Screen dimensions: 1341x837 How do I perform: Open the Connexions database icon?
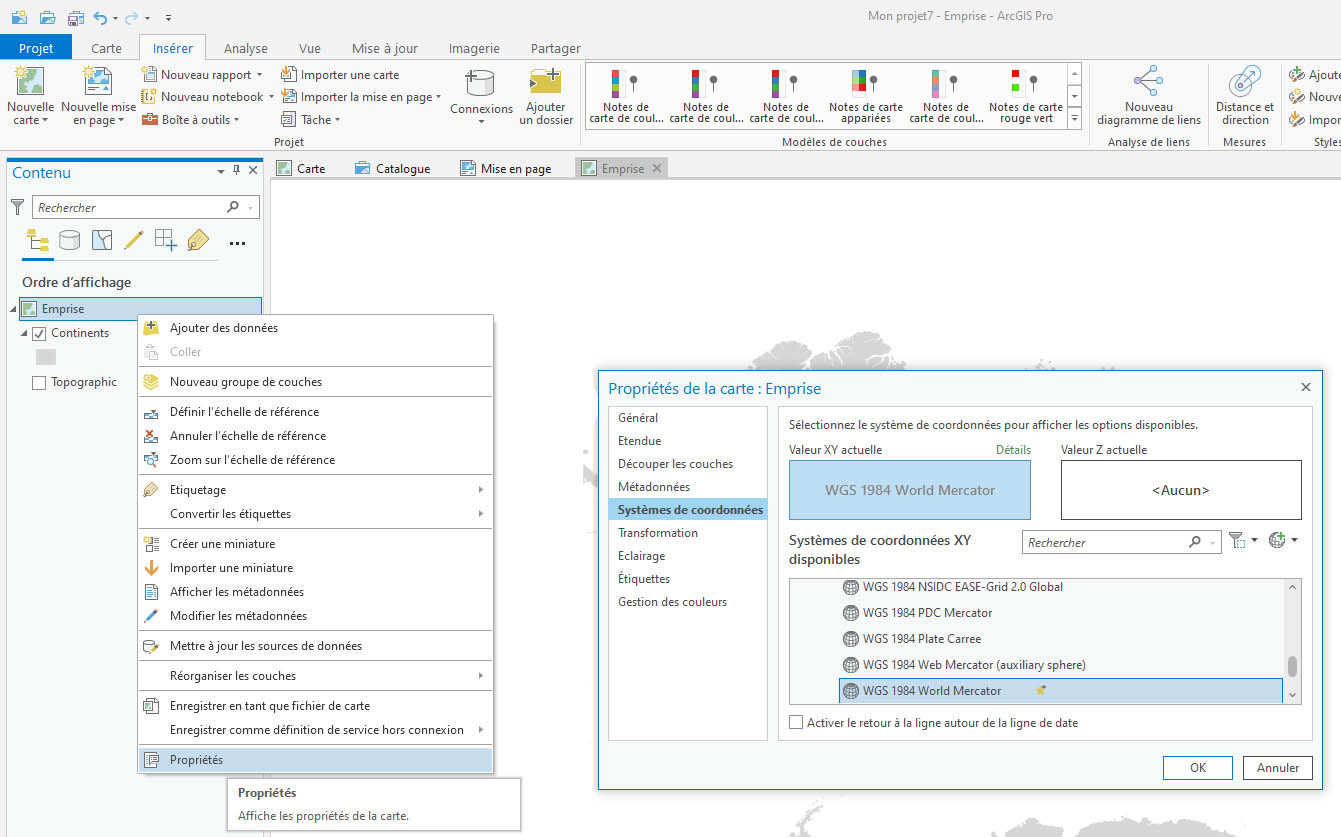481,85
